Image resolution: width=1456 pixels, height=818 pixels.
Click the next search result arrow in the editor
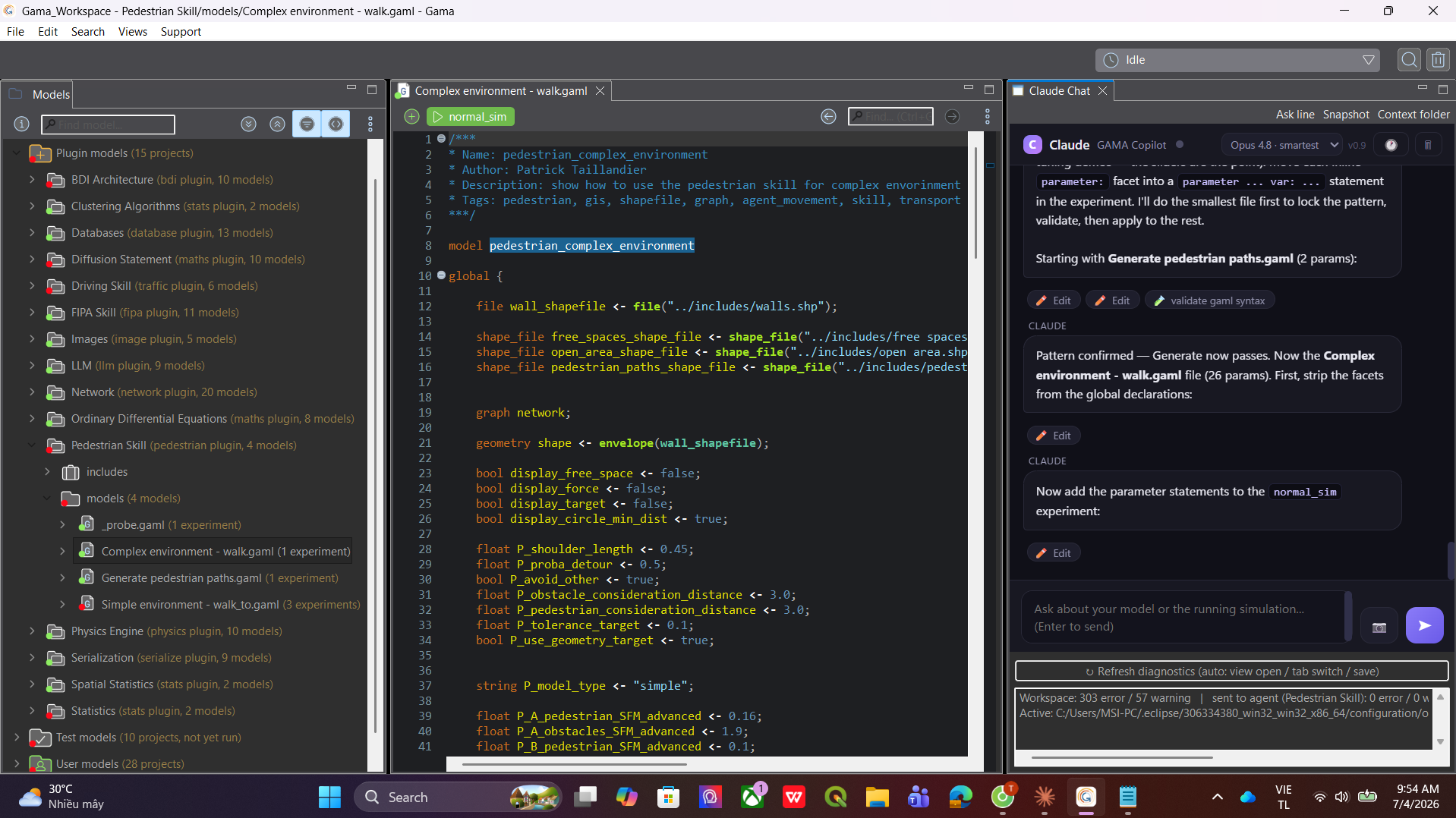coord(952,117)
